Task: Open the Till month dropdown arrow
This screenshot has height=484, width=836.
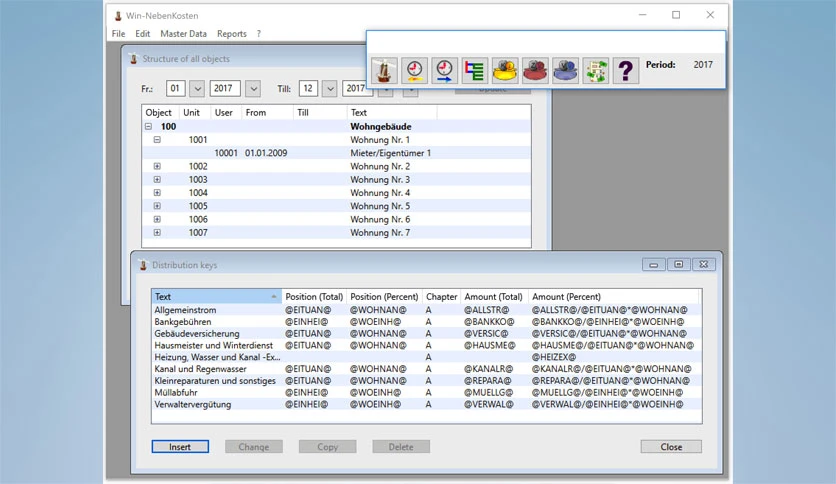Action: [330, 88]
